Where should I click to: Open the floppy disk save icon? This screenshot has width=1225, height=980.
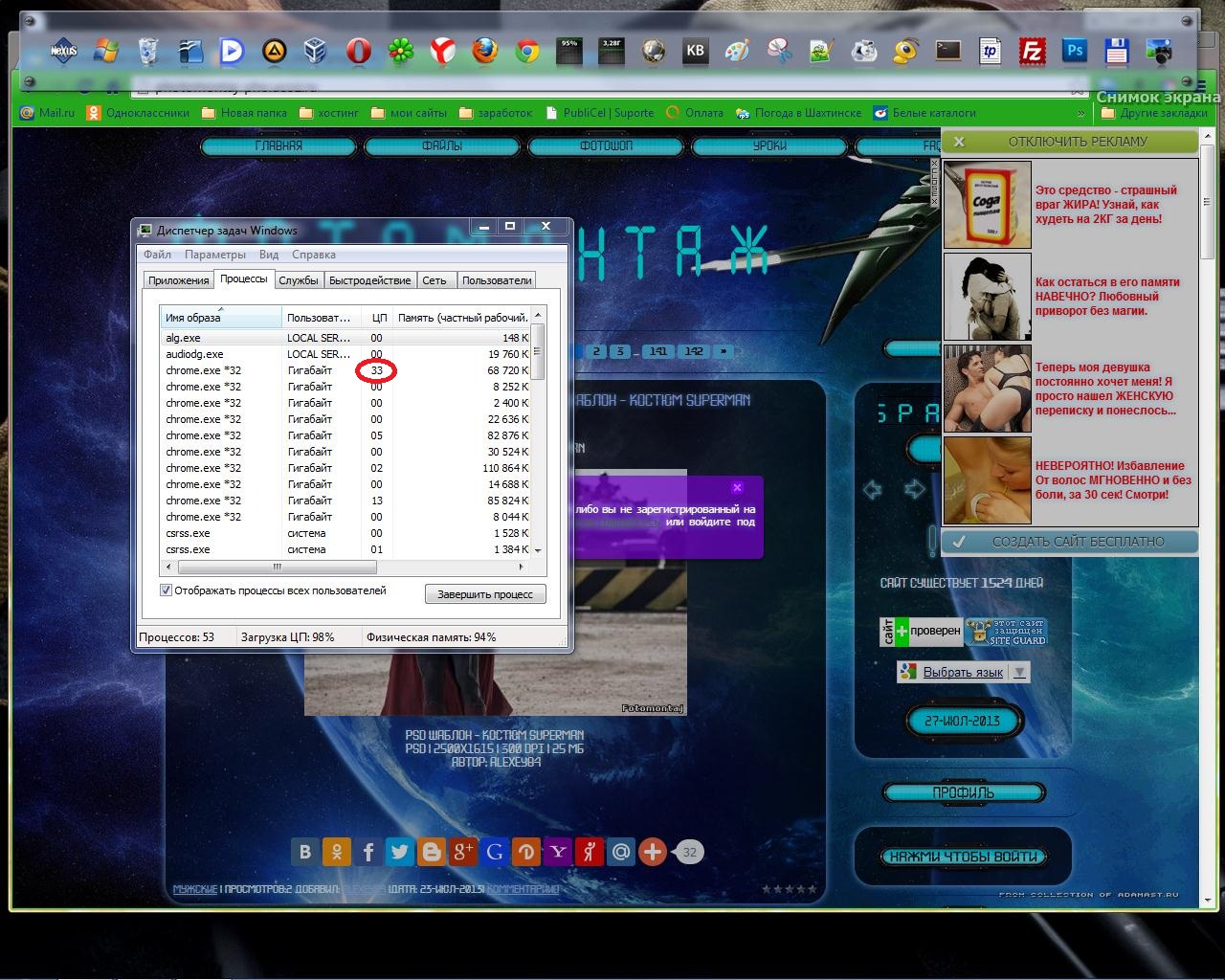click(x=1116, y=51)
